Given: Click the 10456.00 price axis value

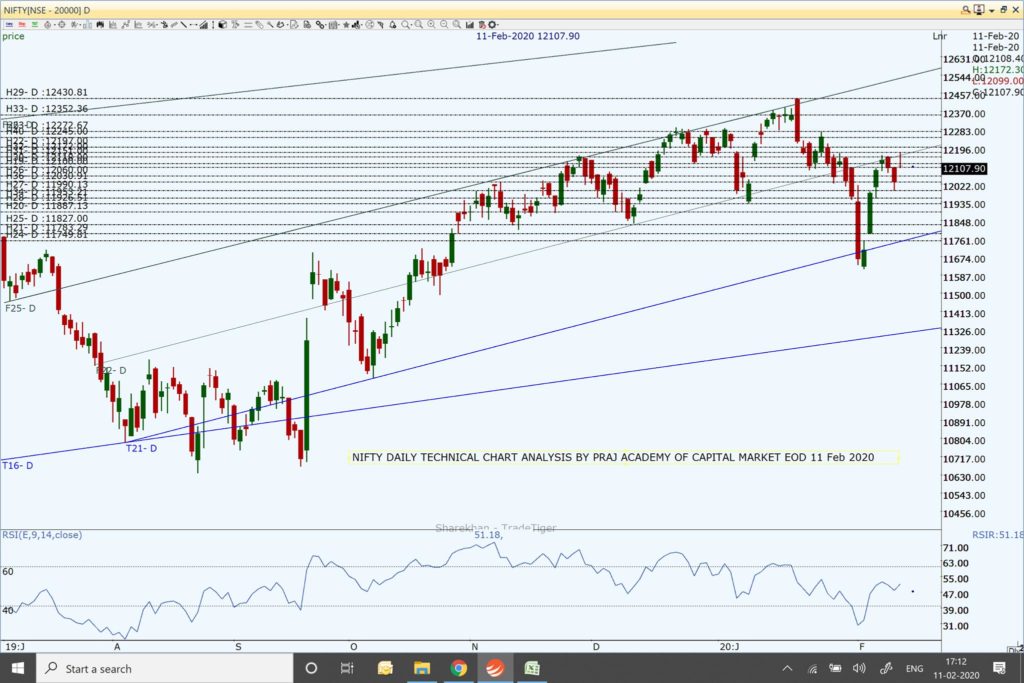Looking at the screenshot, I should pos(964,514).
